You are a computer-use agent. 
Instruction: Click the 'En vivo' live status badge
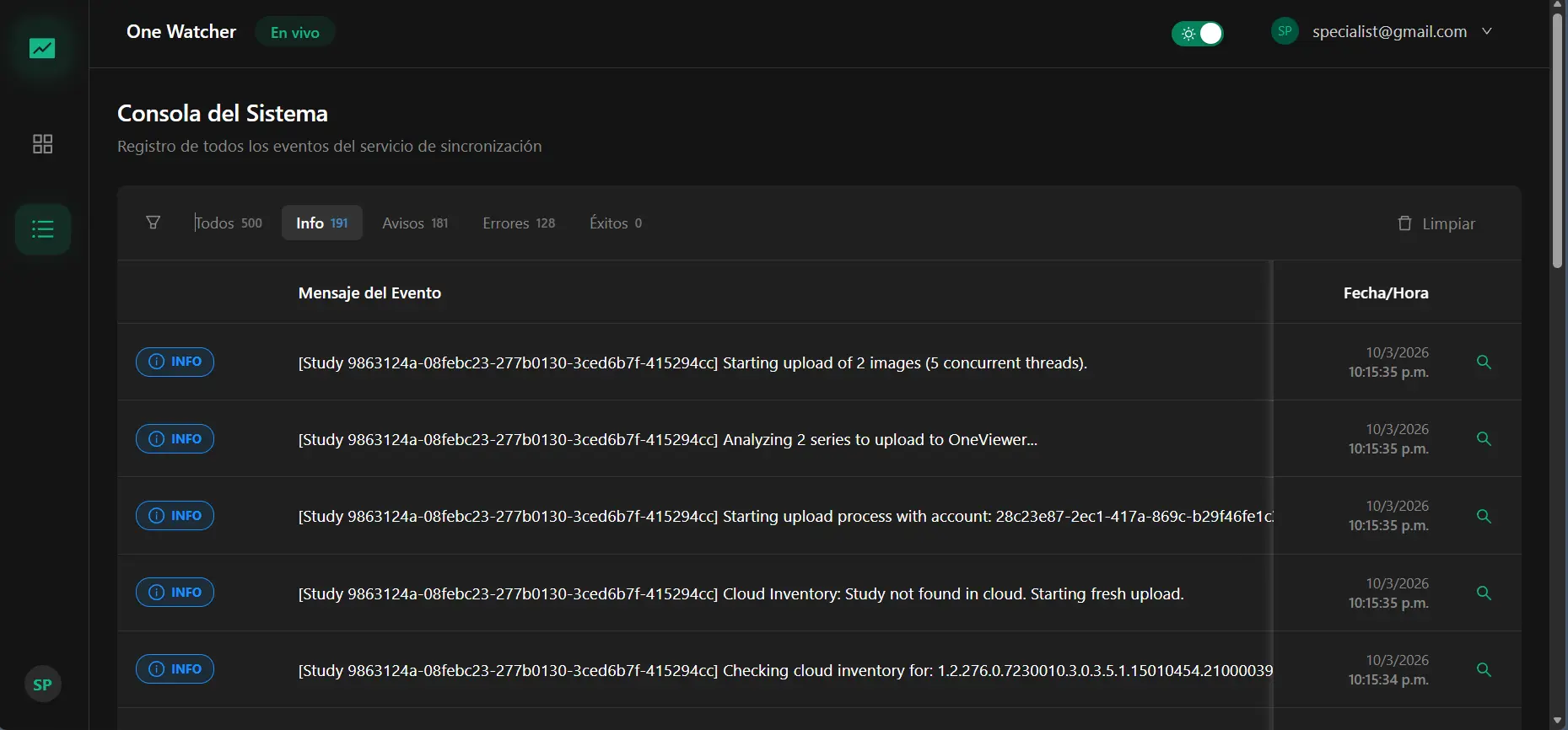[x=294, y=33]
